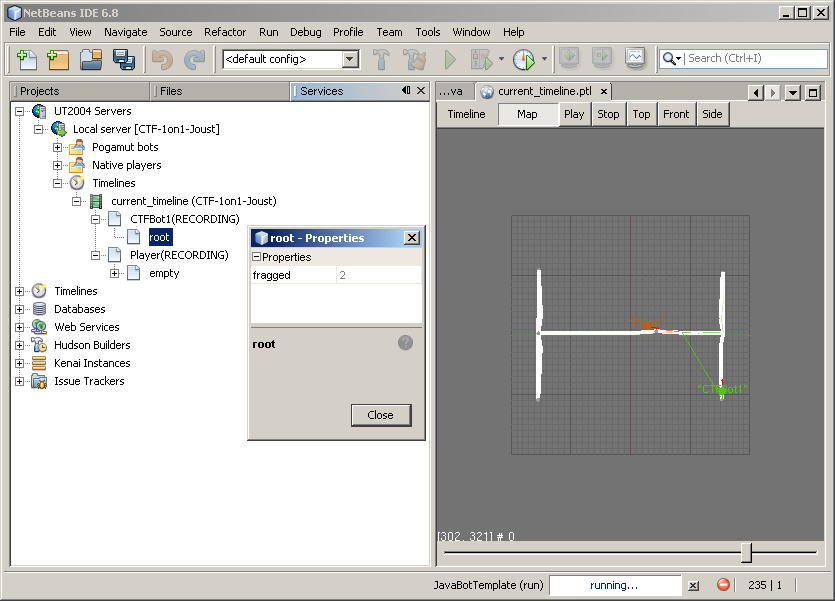Maximize the editor window icon
The height and width of the screenshot is (601, 835).
coord(813,93)
